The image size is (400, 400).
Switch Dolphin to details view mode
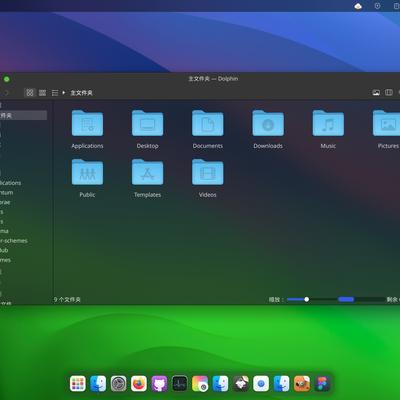(x=55, y=93)
